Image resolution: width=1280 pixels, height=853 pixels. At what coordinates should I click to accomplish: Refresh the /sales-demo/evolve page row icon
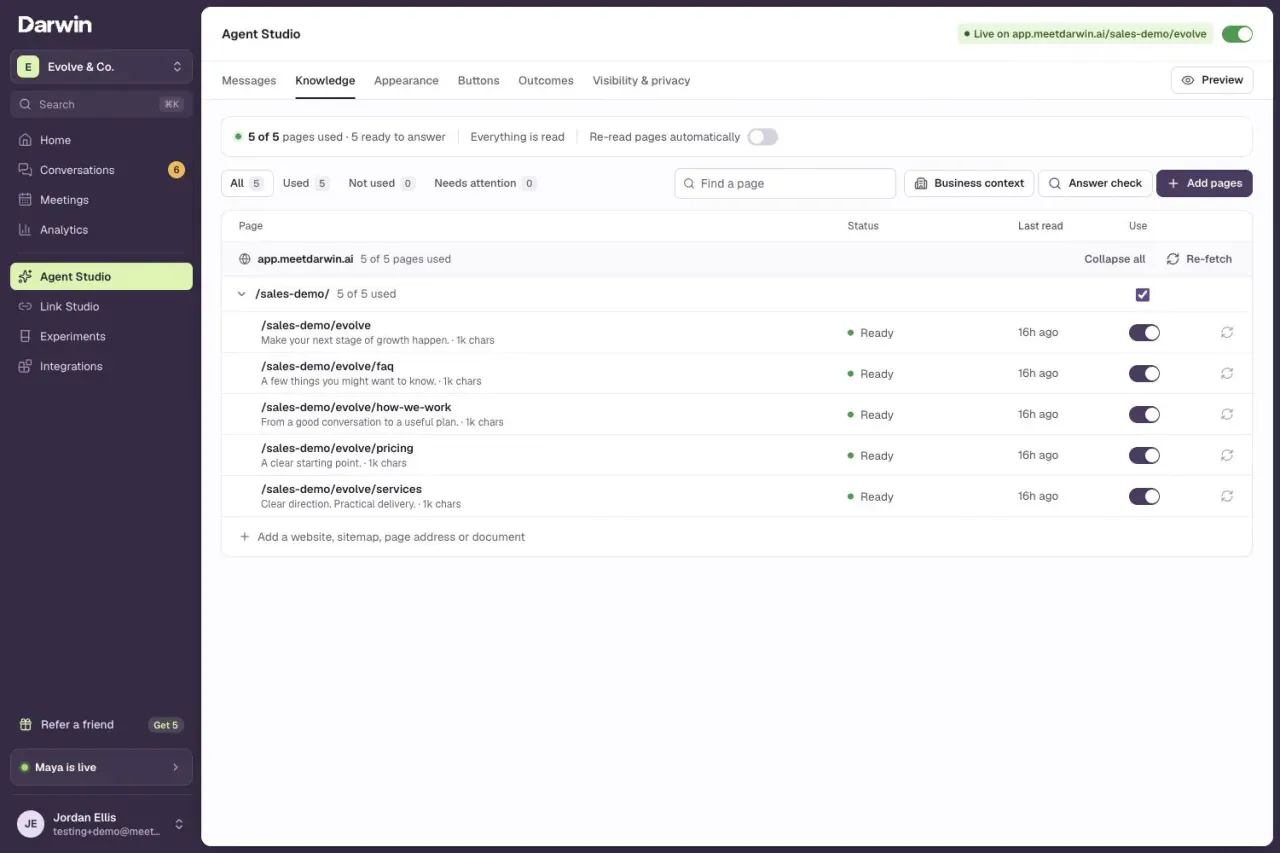[1227, 332]
